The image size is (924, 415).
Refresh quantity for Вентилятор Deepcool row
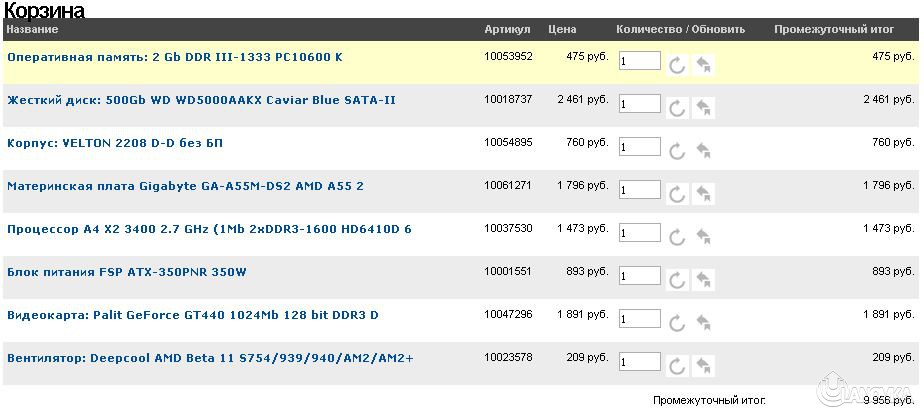pyautogui.click(x=677, y=367)
